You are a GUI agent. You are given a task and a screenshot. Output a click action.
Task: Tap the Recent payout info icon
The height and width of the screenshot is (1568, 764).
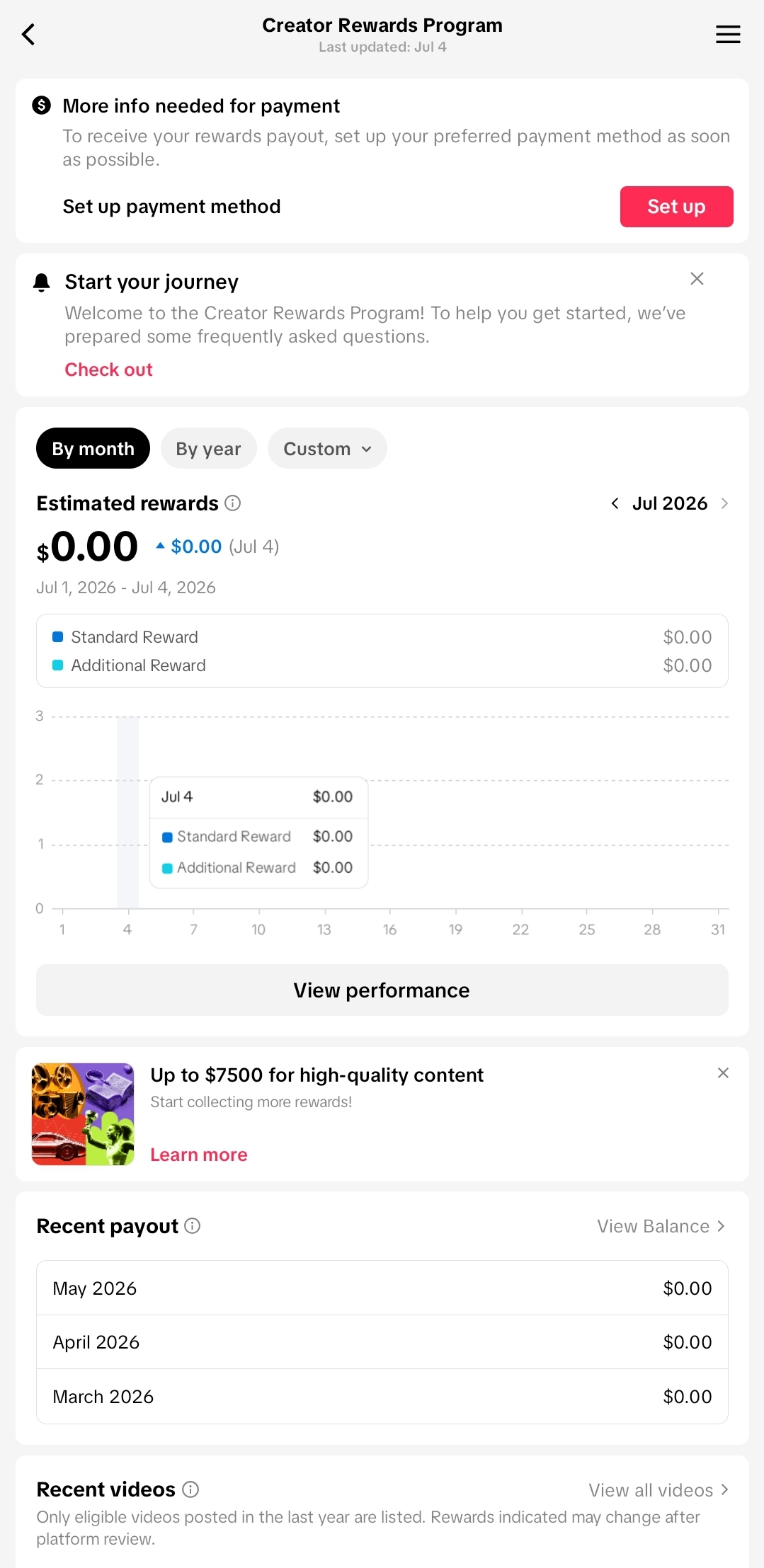(193, 1225)
